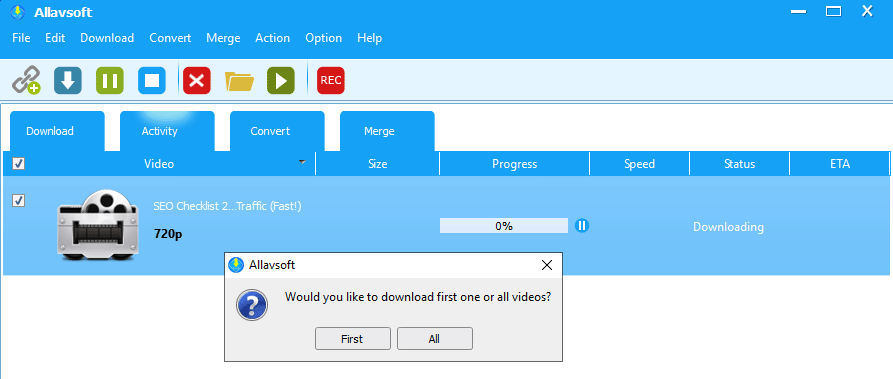Screen dimensions: 893x379
Task: Click the Status column header
Action: 739,164
